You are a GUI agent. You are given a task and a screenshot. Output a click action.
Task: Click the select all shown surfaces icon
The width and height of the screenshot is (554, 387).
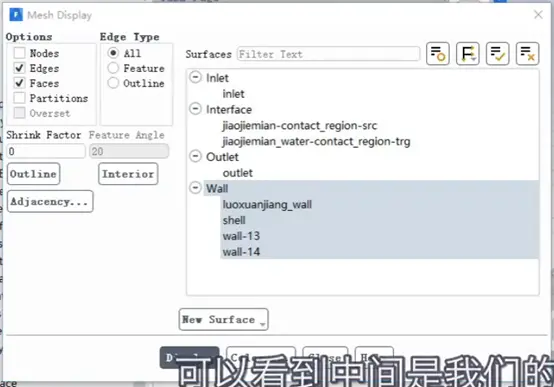tap(497, 54)
